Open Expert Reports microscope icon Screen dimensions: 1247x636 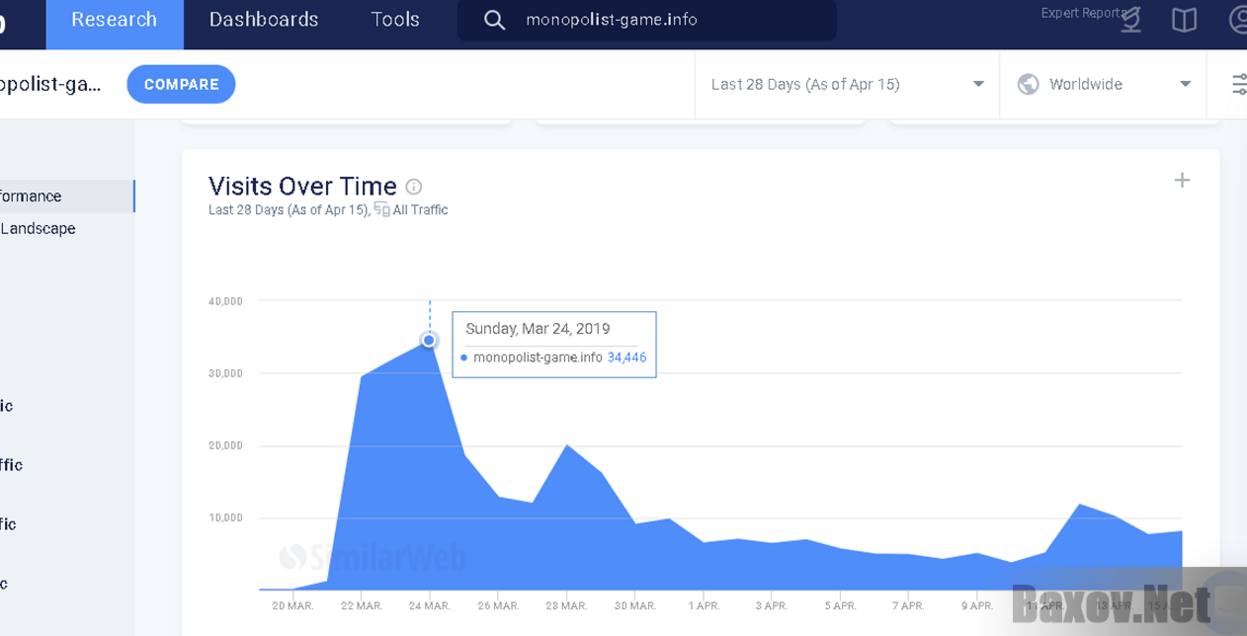[1131, 20]
